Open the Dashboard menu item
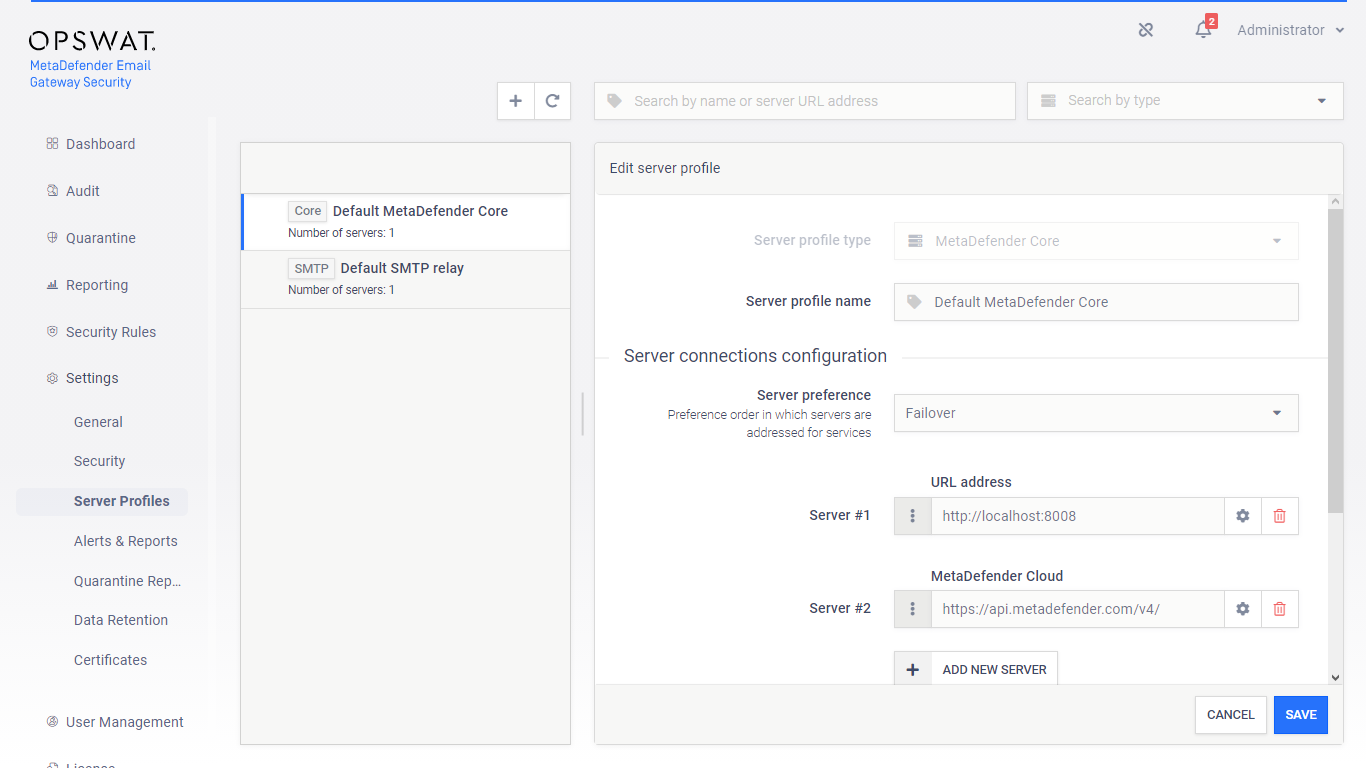 click(100, 144)
